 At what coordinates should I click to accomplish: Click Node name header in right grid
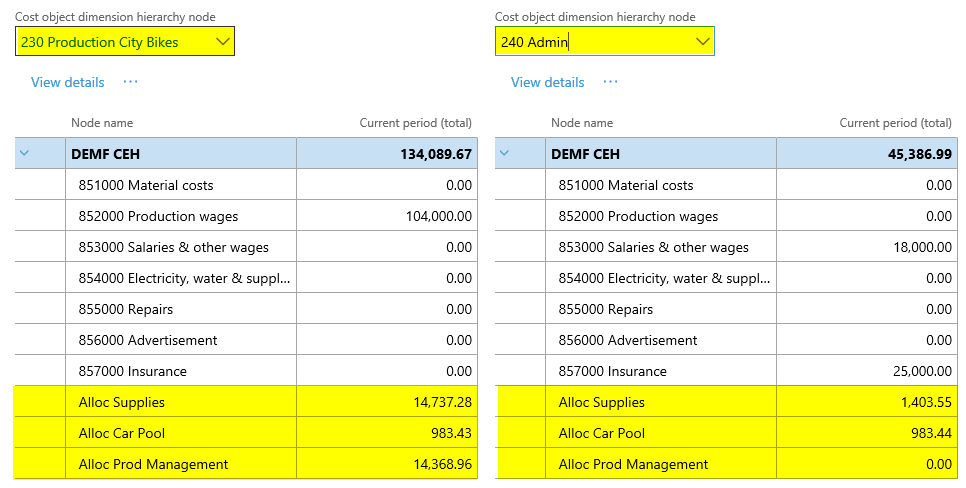(x=582, y=123)
